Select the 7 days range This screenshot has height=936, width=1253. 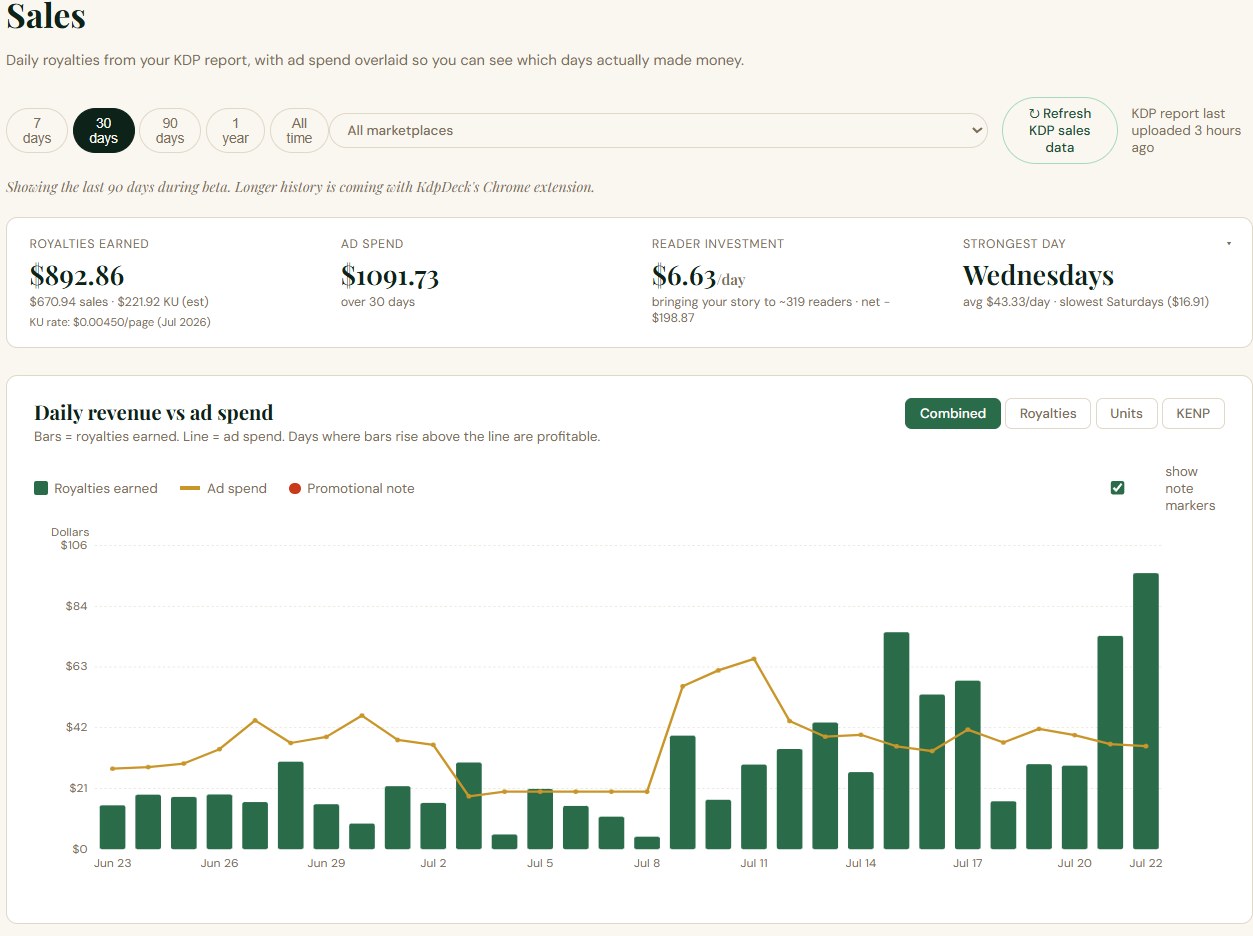[x=37, y=130]
